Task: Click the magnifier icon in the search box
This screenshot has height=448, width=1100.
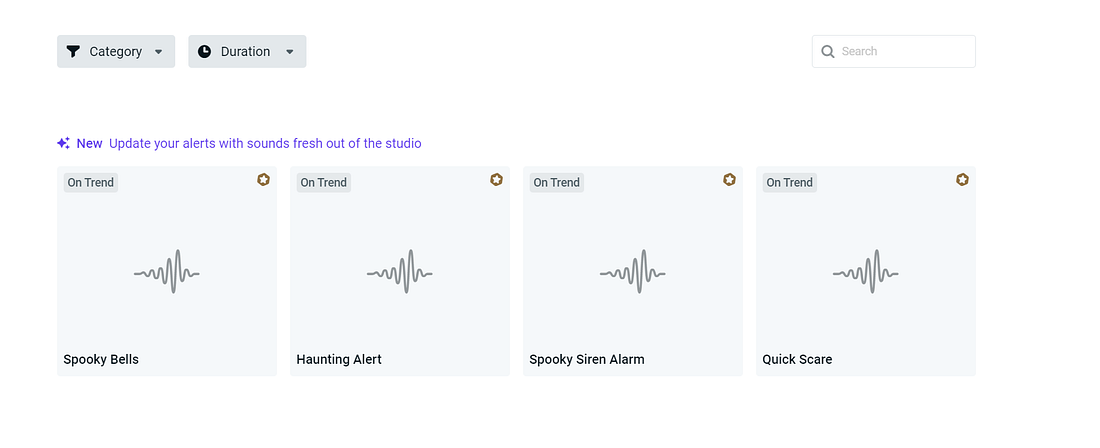Action: pos(828,52)
